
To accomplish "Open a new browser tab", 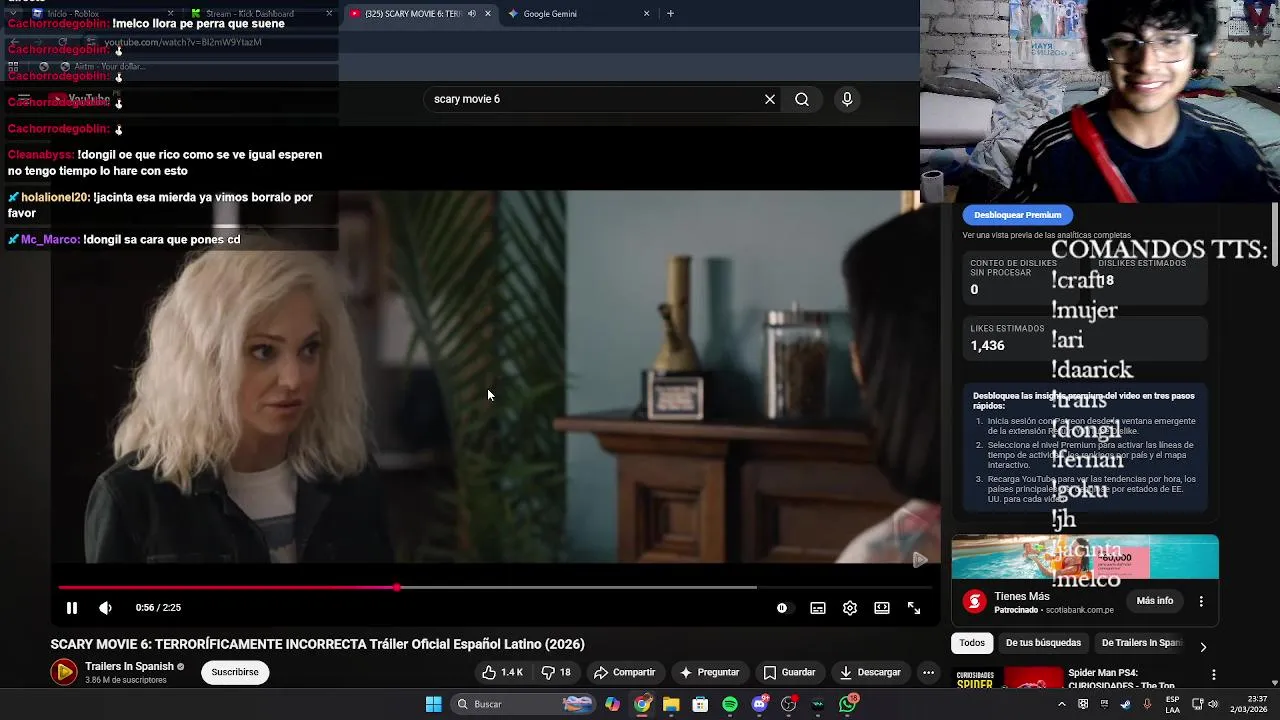I will (x=670, y=14).
